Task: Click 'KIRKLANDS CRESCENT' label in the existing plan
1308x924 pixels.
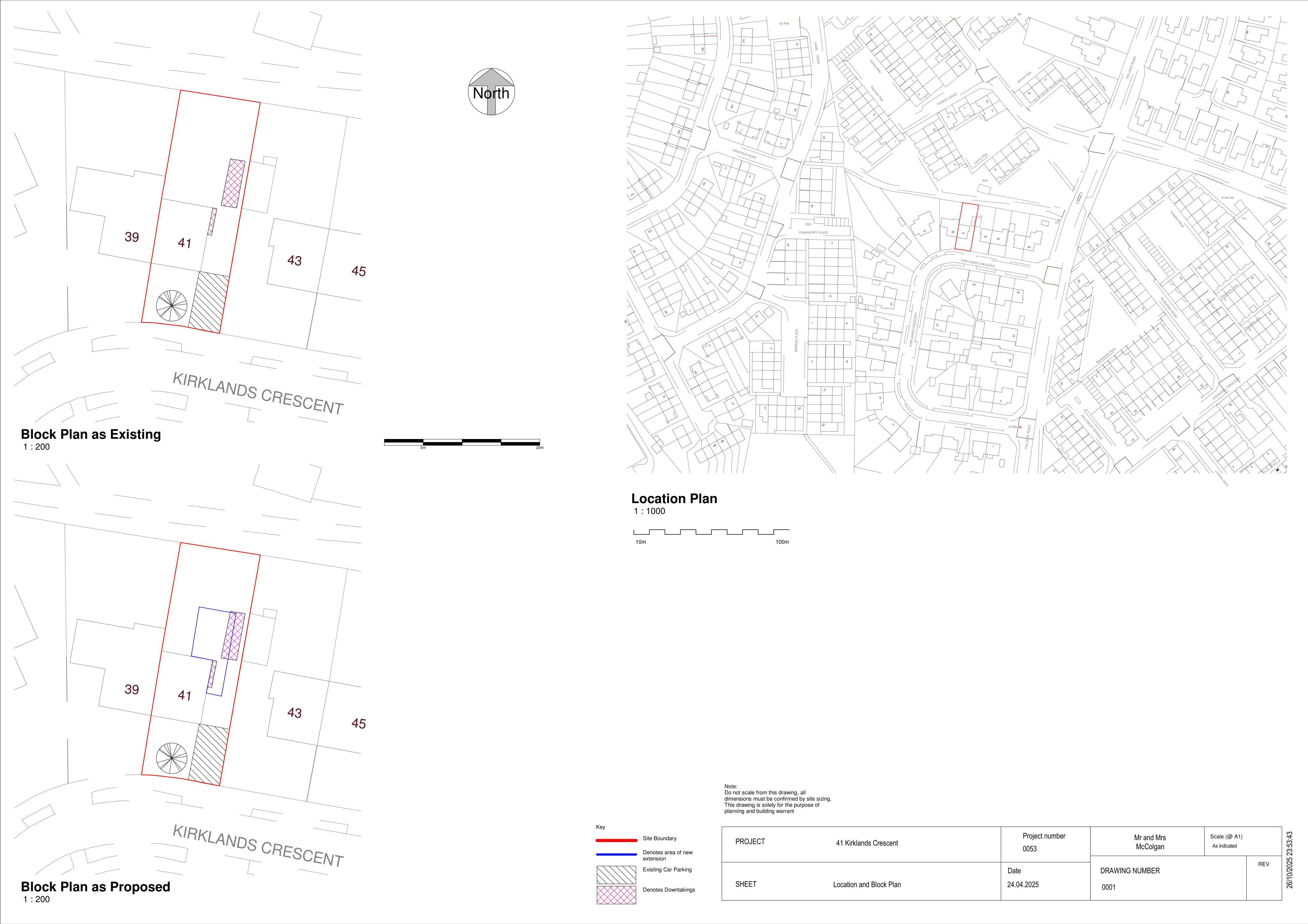Action: point(258,394)
